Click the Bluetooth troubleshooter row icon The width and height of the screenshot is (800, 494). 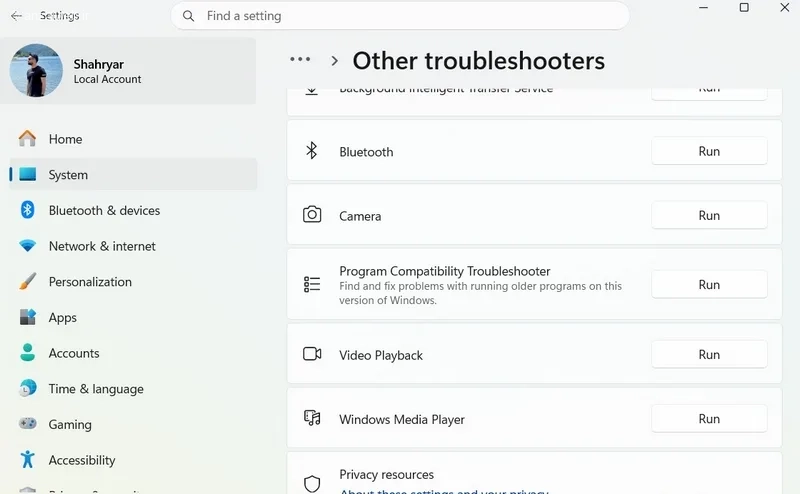[x=312, y=151]
